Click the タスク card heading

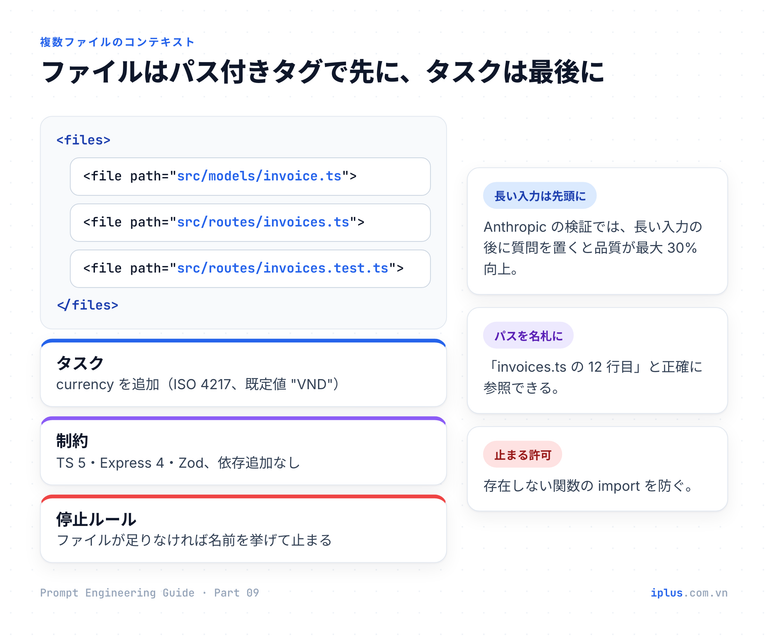click(x=80, y=363)
